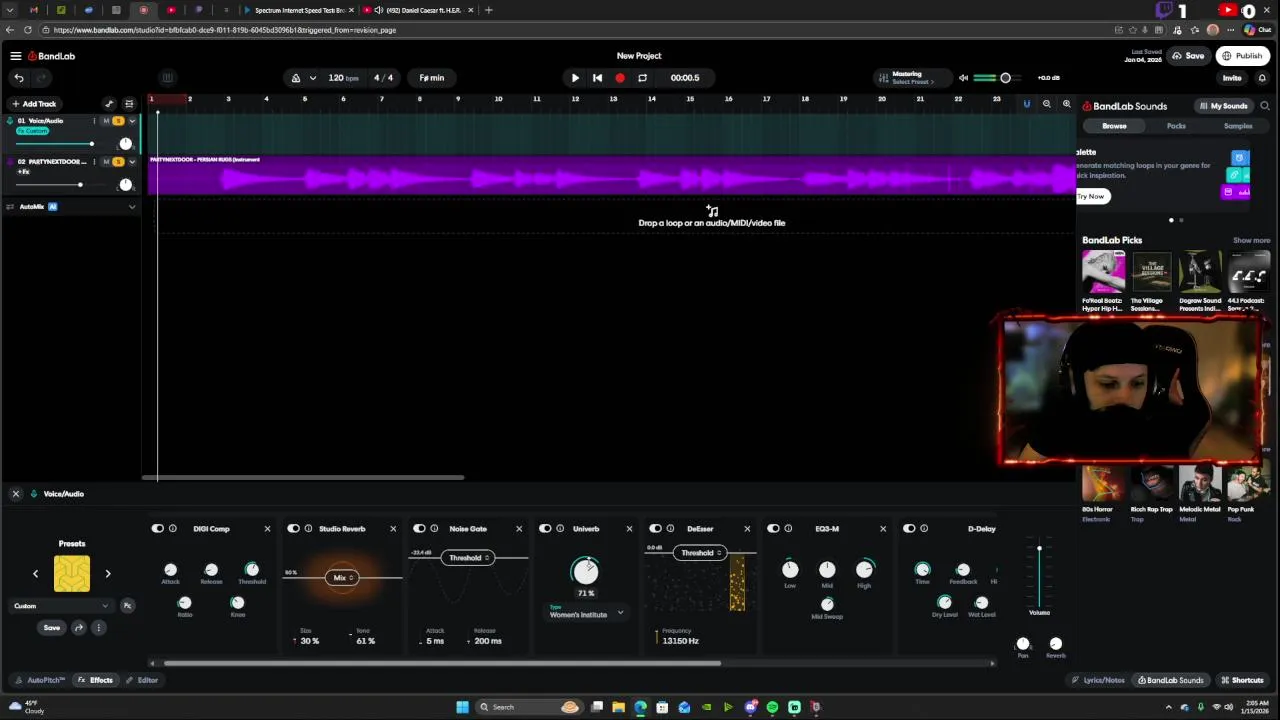Toggle loop cycle mode
Viewport: 1280px width, 720px height.
(642, 78)
